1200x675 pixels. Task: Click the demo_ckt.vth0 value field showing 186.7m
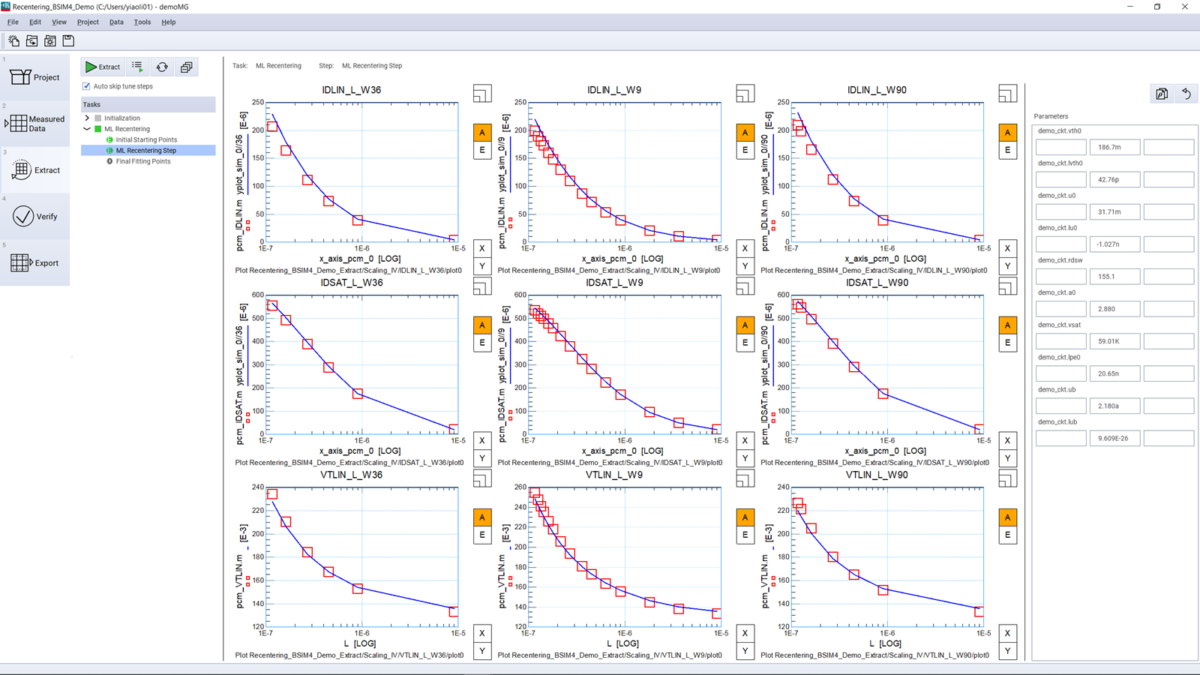click(1114, 146)
